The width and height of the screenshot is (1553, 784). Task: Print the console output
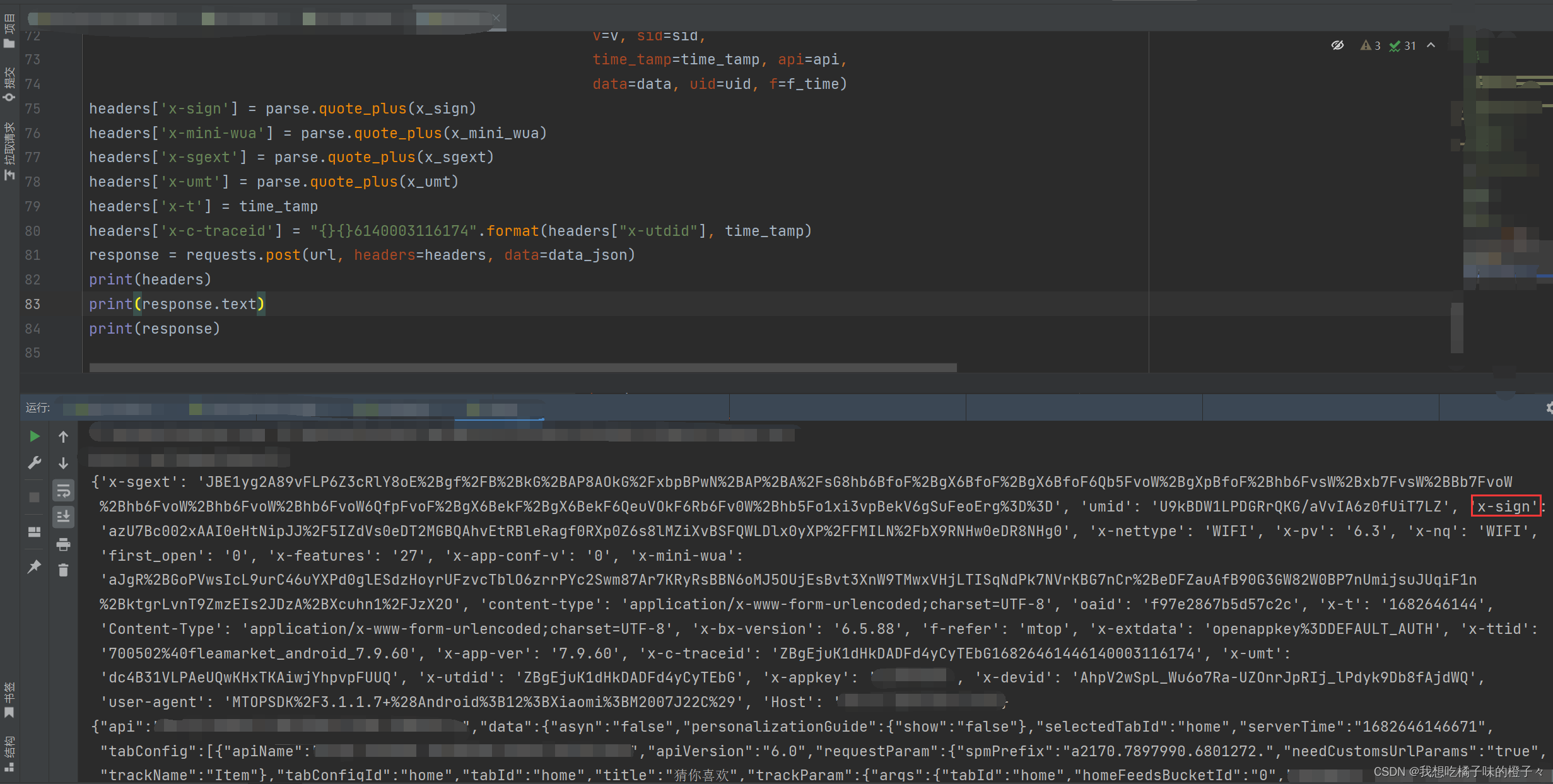(x=63, y=544)
